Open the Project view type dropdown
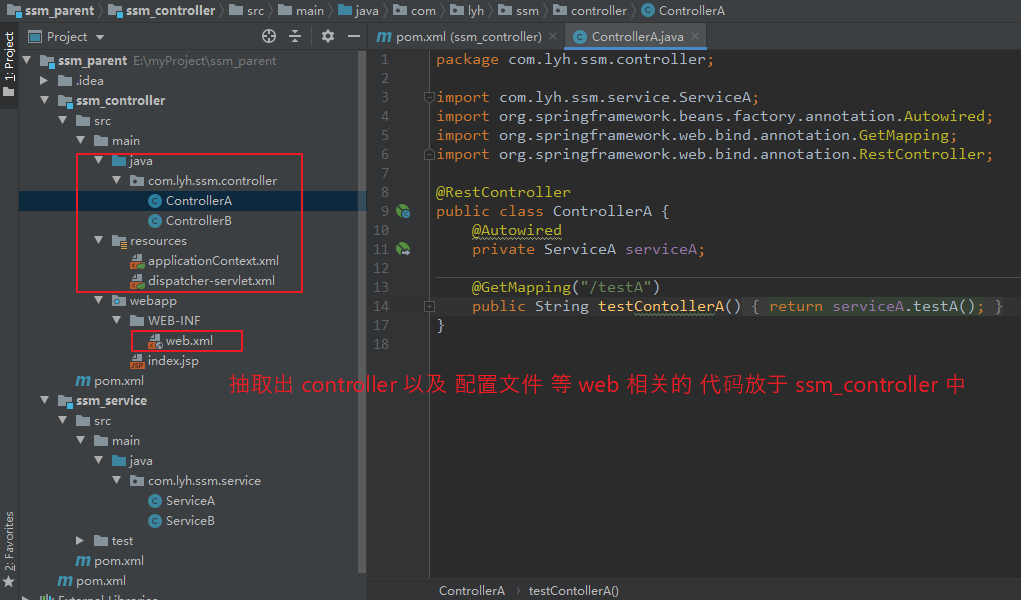The image size is (1021, 600). tap(100, 37)
